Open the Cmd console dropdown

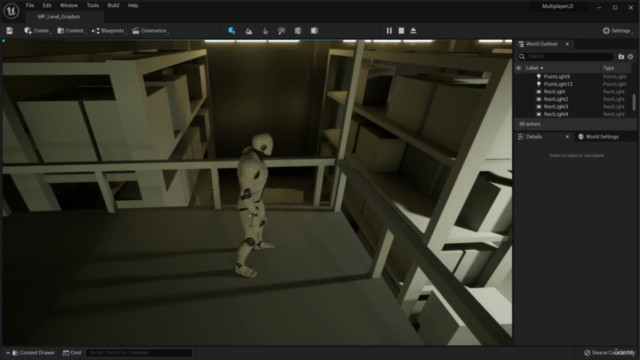click(72, 353)
